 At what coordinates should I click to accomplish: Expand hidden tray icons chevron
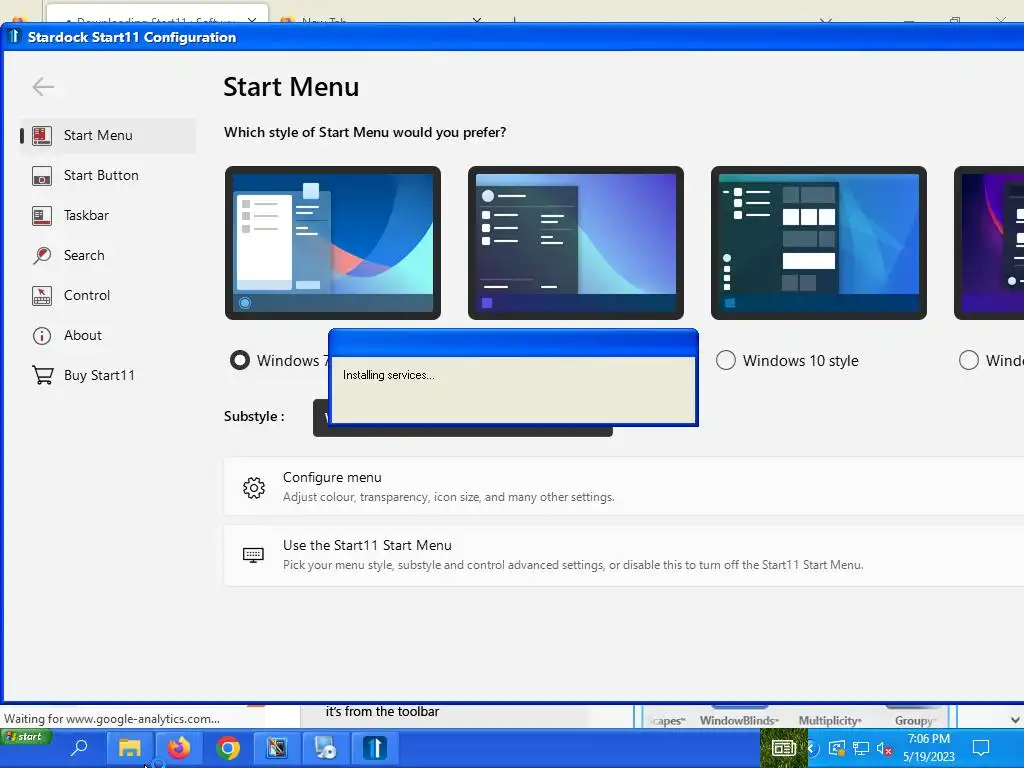point(812,748)
